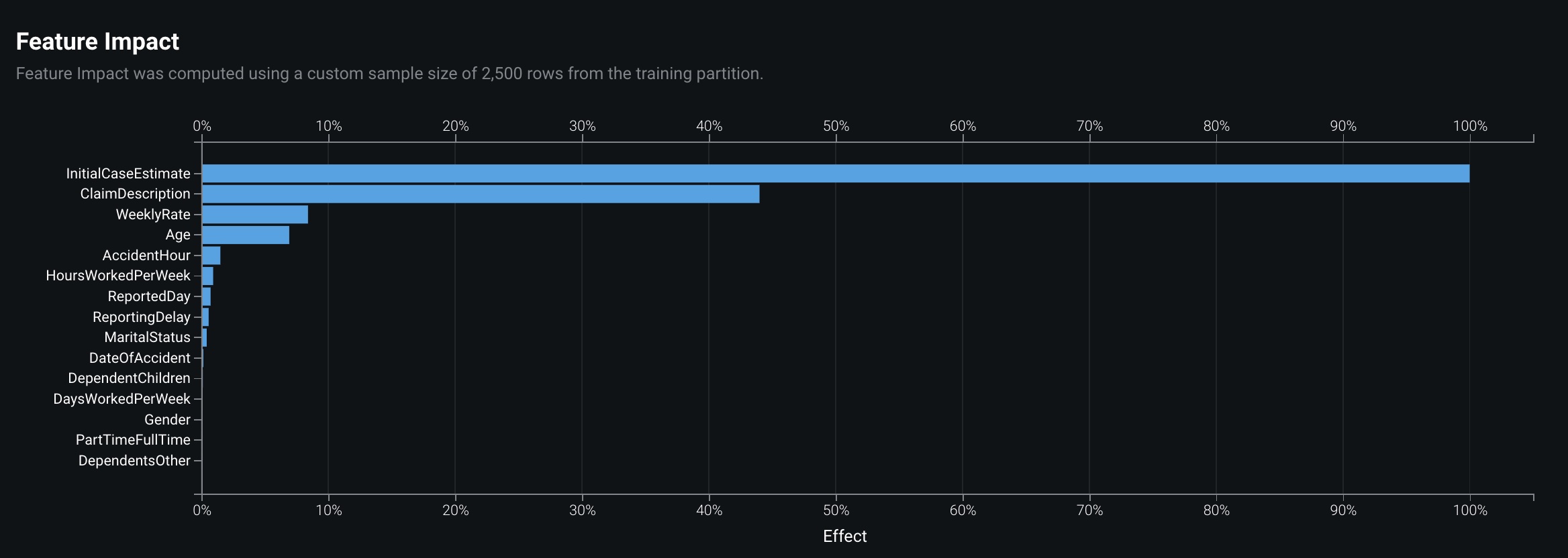Select the DependentsOther feature label
Viewport: 1568px width, 558px height.
(134, 461)
